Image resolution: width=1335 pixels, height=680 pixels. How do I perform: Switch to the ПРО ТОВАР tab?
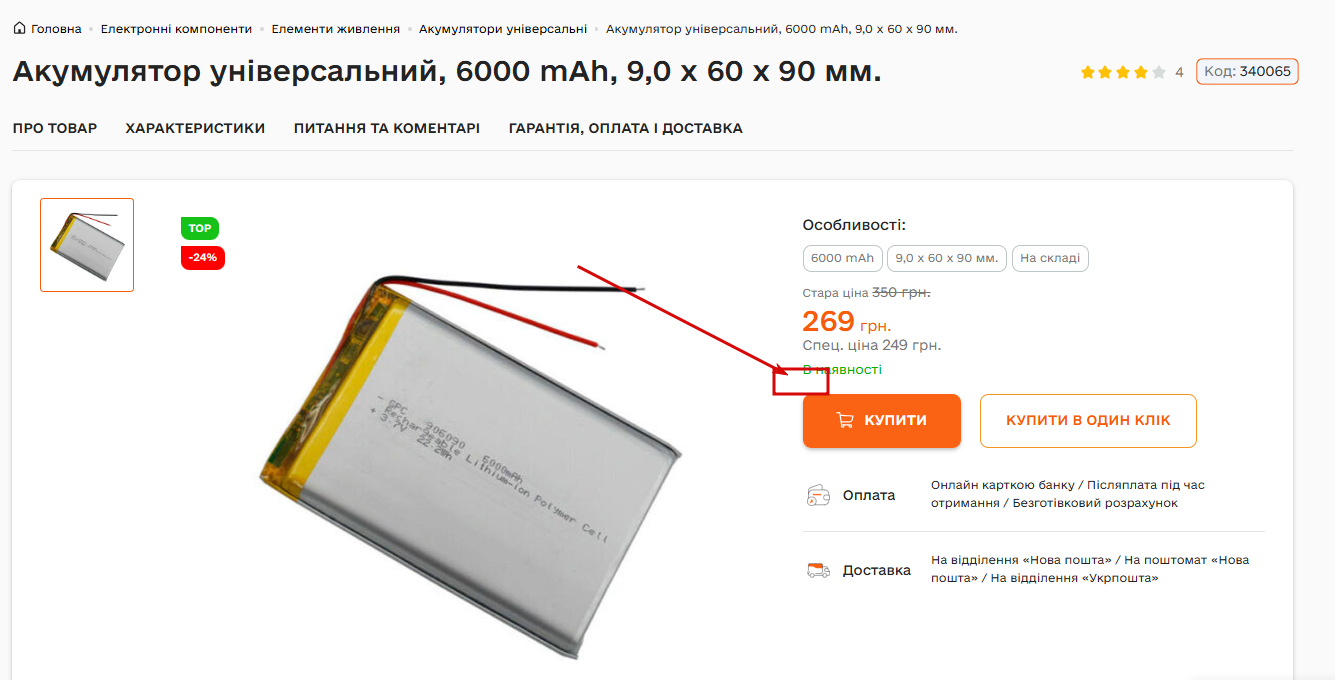tap(55, 128)
